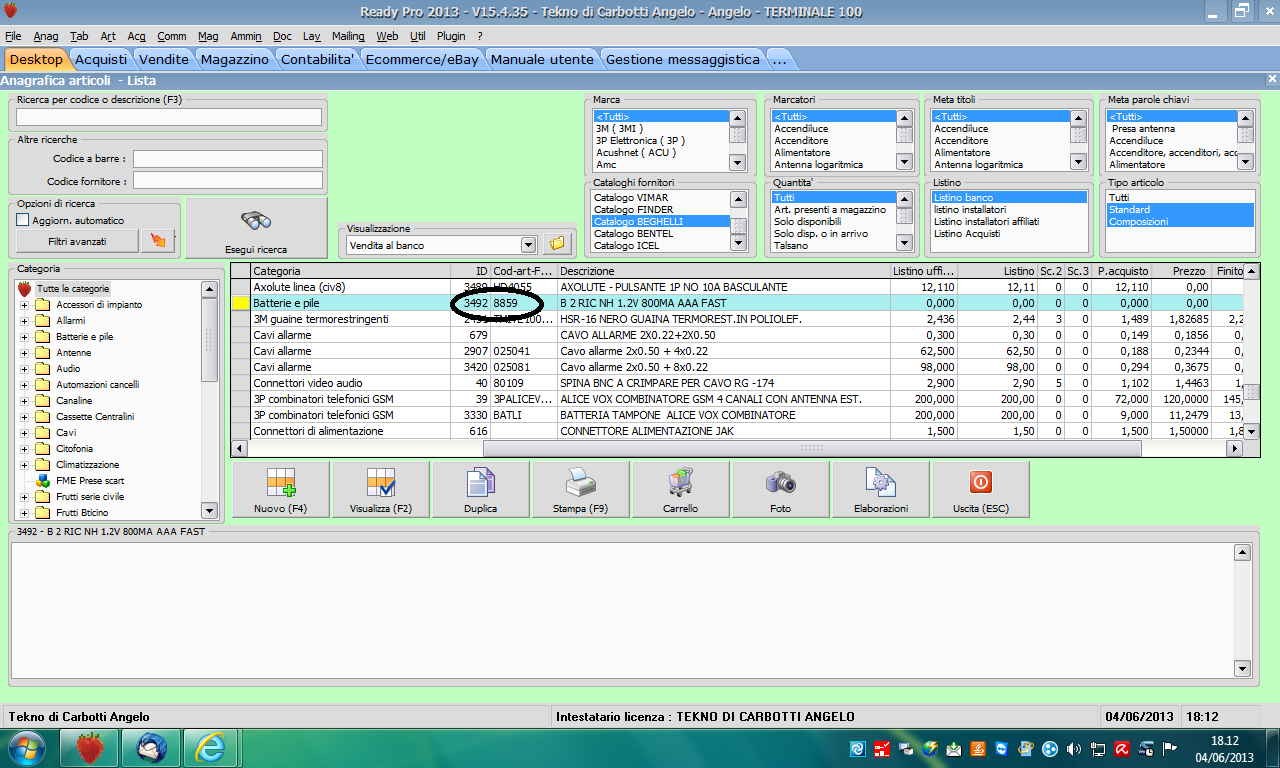Click the Codice fornitore input field
This screenshot has height=768, width=1280.
[228, 181]
